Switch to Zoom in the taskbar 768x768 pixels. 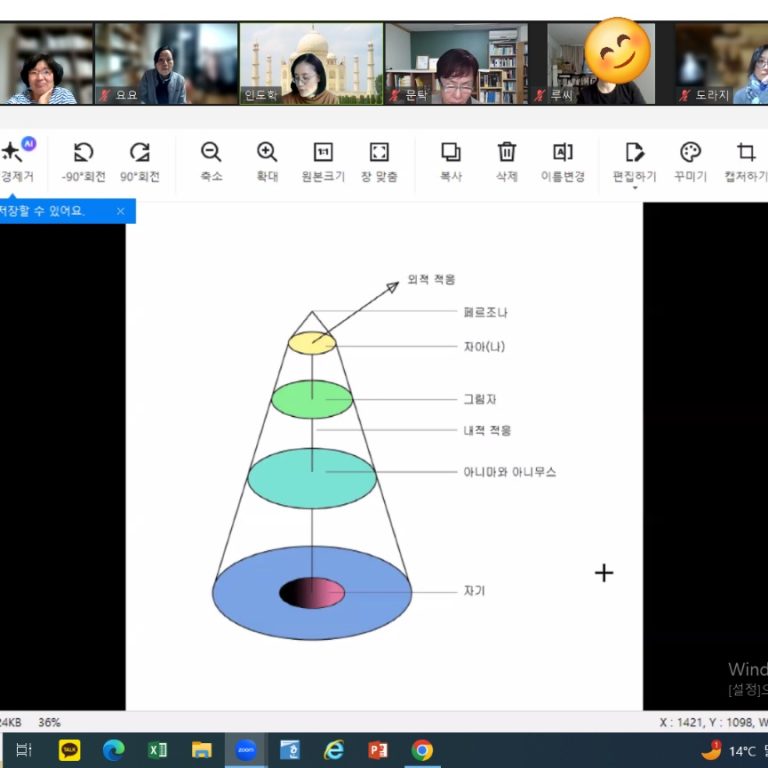tap(245, 750)
